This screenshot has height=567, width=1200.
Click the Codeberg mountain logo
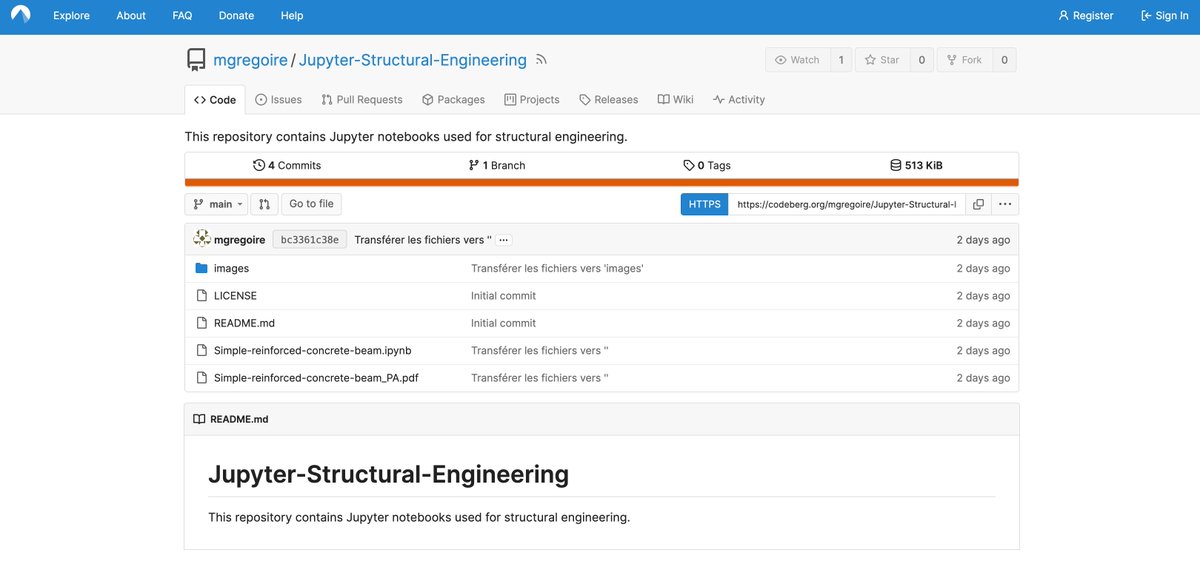pyautogui.click(x=20, y=15)
